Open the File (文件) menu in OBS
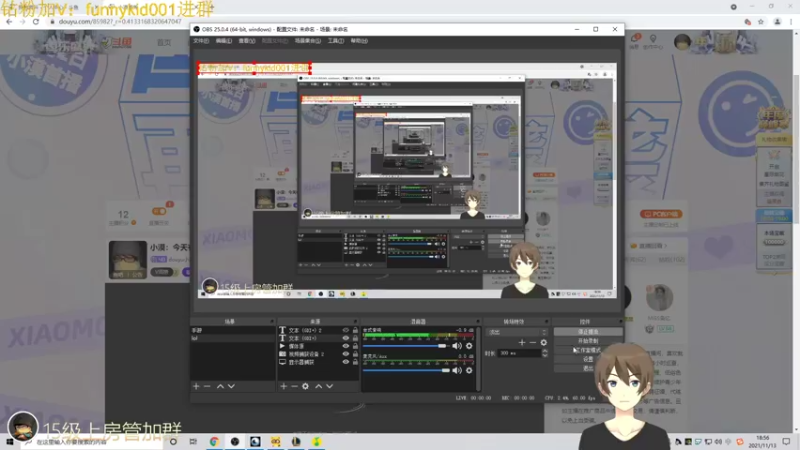The width and height of the screenshot is (800, 450). [201, 41]
